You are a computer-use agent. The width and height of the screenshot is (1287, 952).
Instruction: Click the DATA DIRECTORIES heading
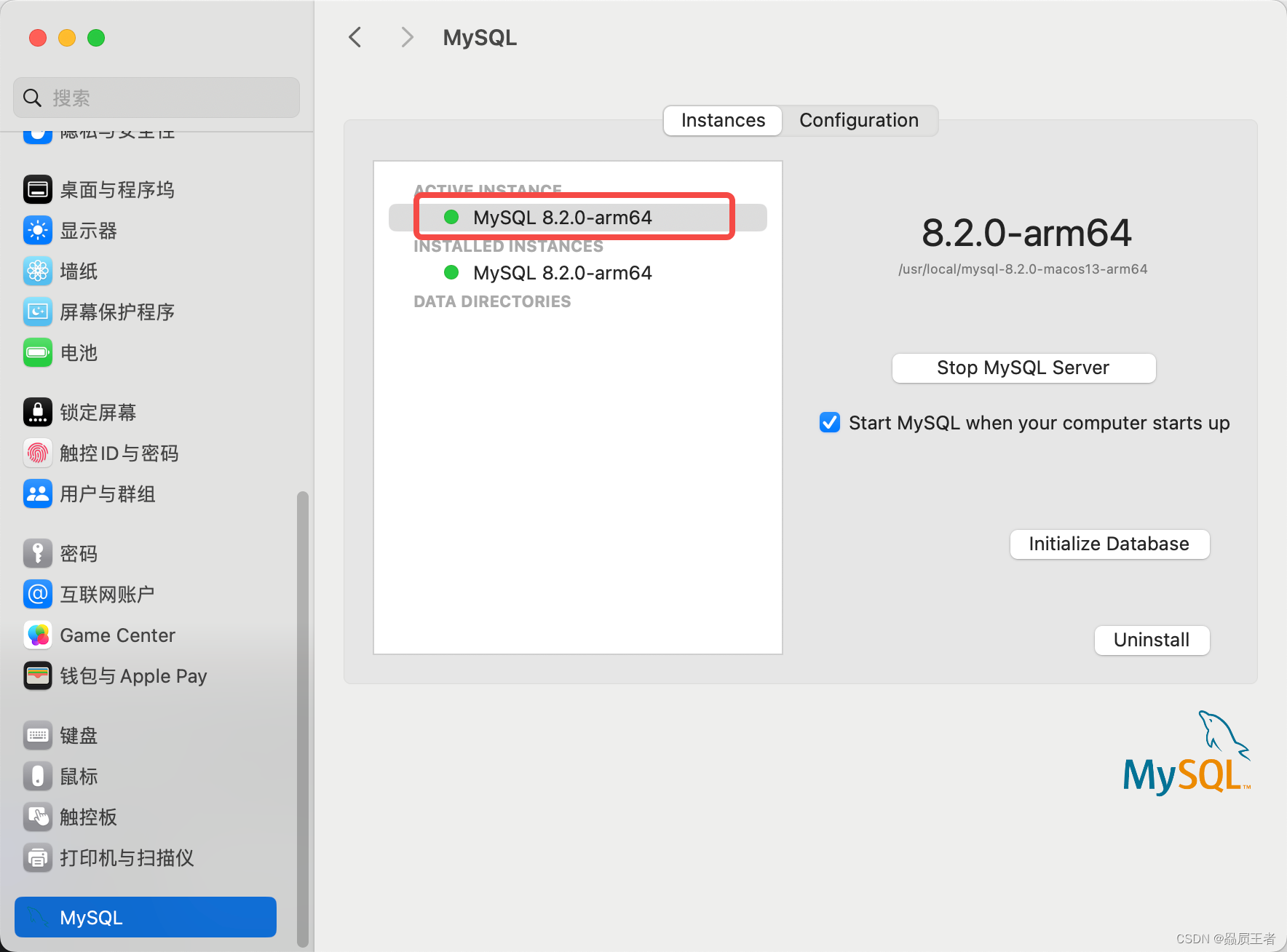pyautogui.click(x=492, y=301)
